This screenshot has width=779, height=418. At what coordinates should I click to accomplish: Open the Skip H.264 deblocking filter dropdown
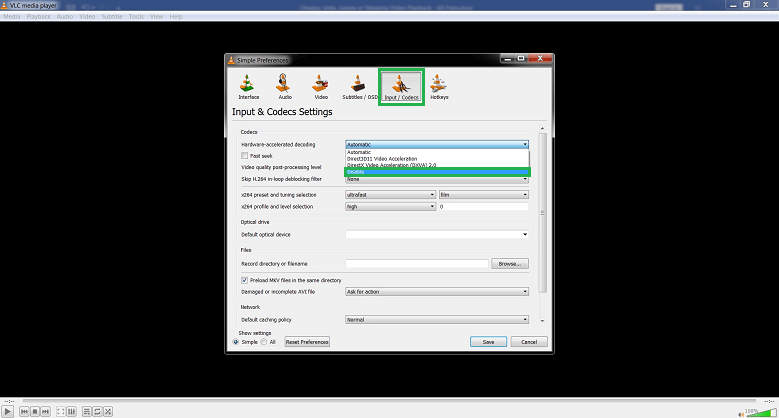[x=437, y=179]
